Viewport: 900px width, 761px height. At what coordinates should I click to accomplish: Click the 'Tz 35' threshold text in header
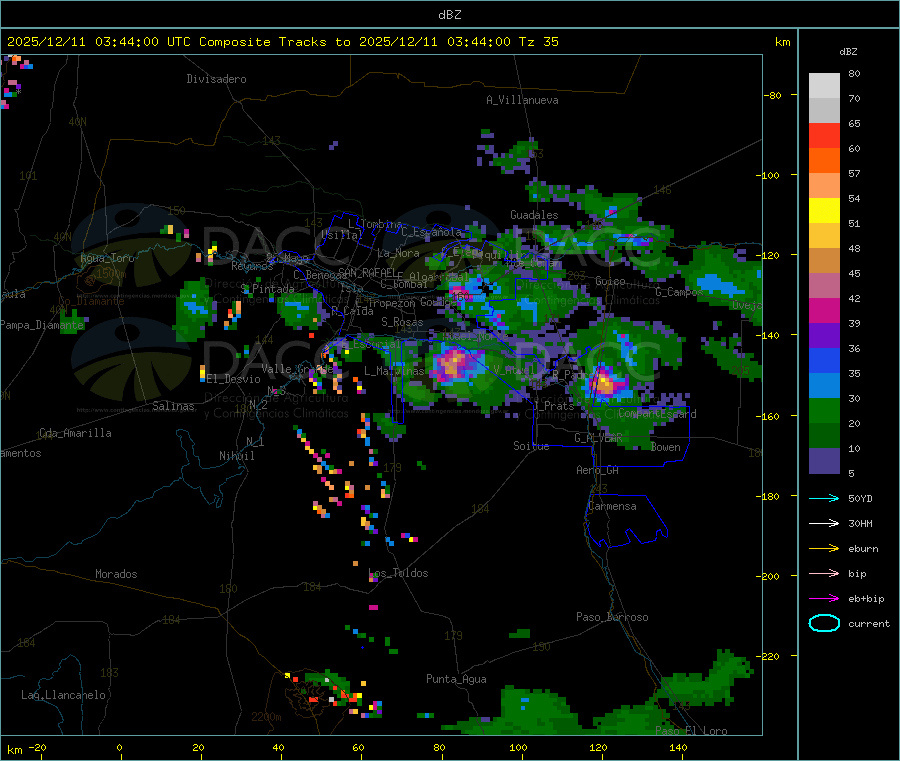[538, 42]
